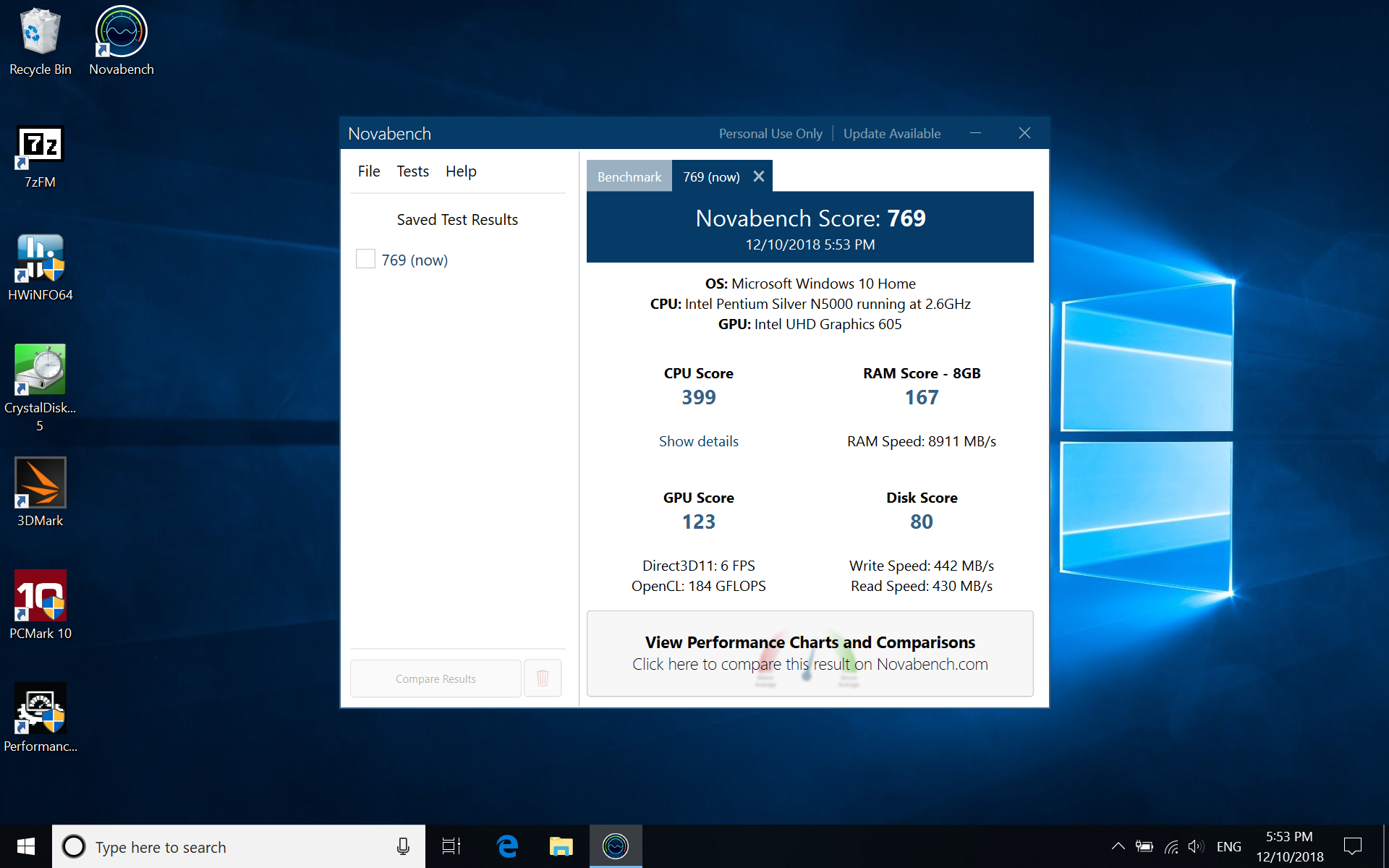This screenshot has width=1389, height=868.
Task: Click the Personal Use Only label
Action: [770, 134]
